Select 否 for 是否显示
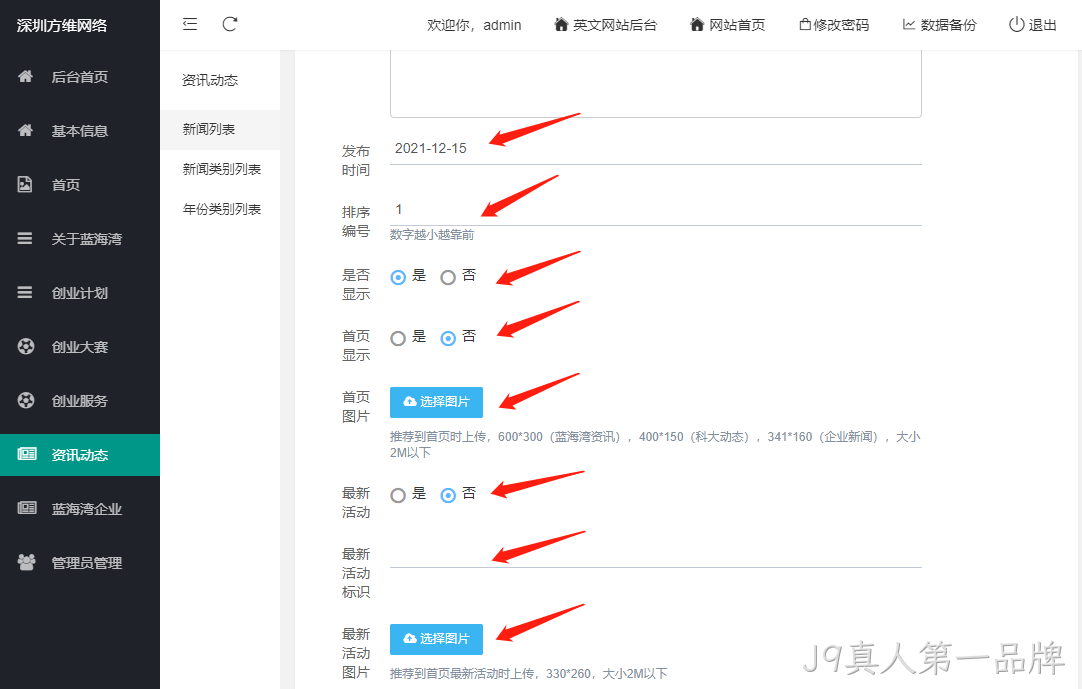Screen dimensions: 1082x689 point(448,278)
